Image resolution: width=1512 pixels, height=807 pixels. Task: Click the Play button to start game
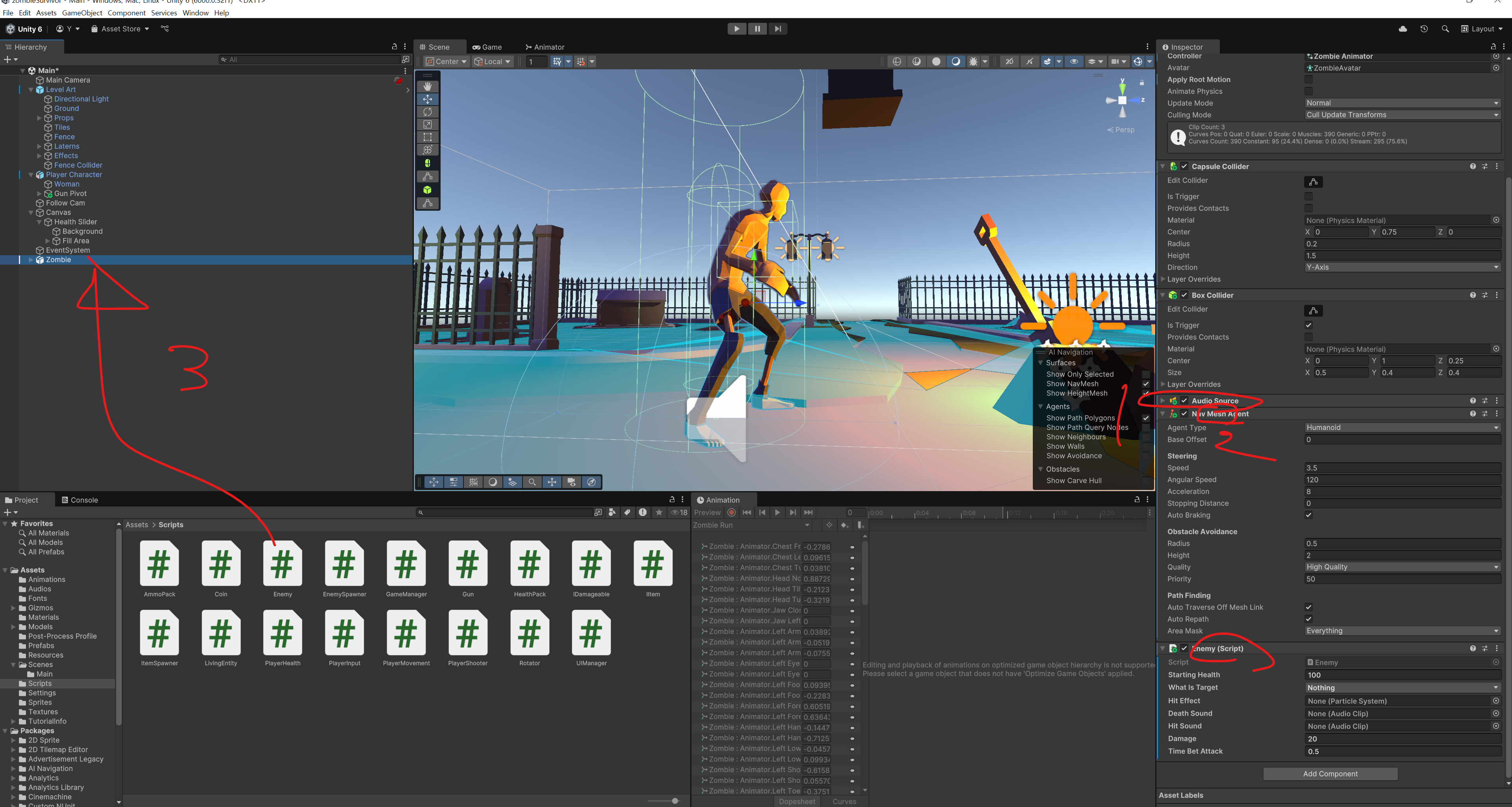coord(737,29)
